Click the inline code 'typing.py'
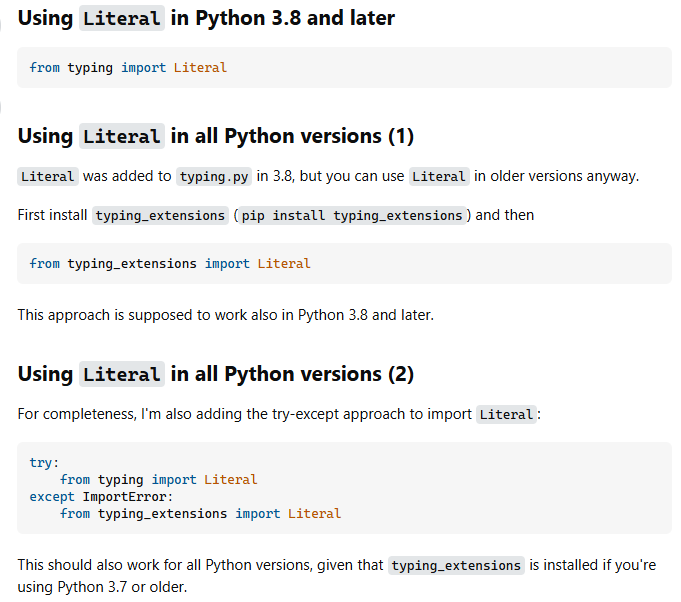This screenshot has width=681, height=602. (214, 177)
